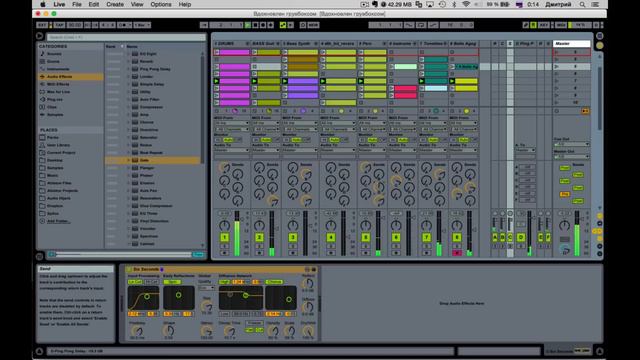Click the Stop button in transport bar
This screenshot has width=640, height=360.
coord(256,25)
